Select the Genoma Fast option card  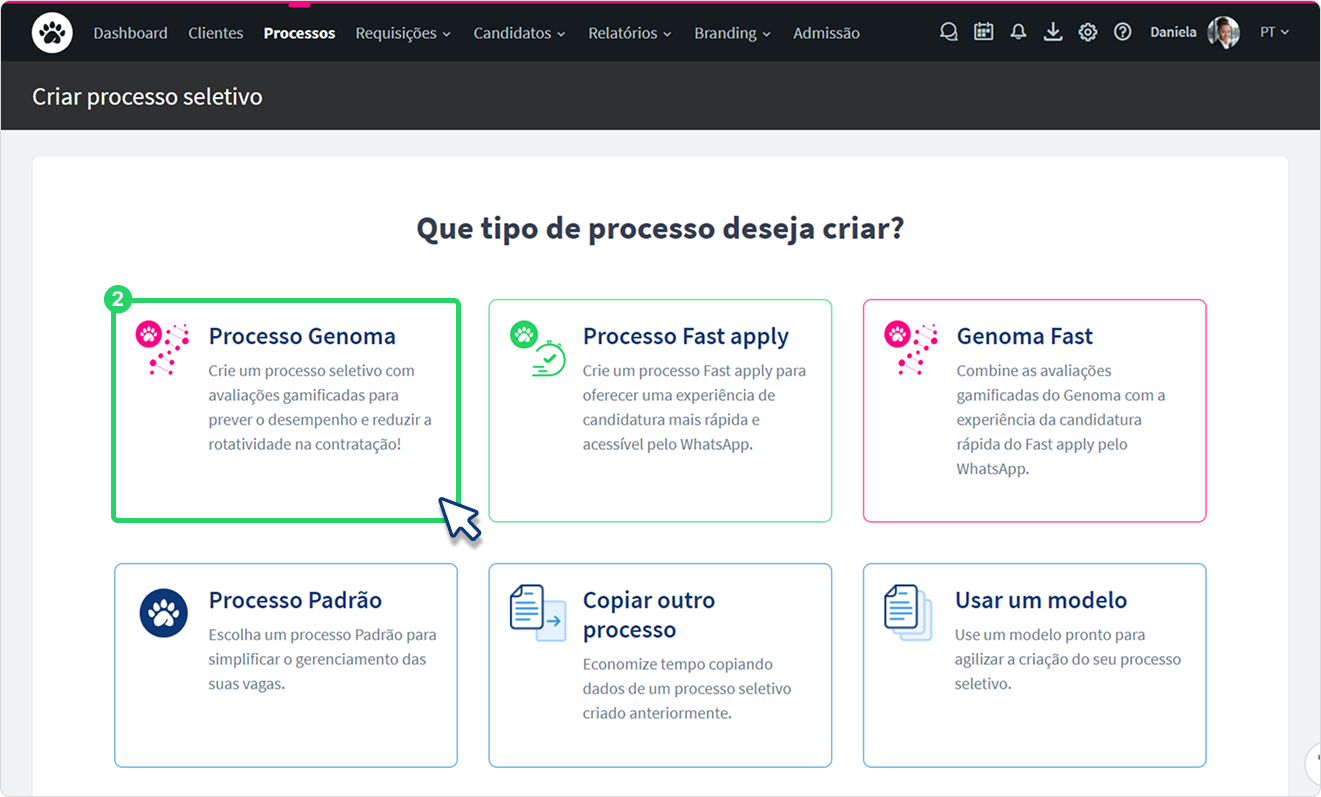[x=1035, y=410]
